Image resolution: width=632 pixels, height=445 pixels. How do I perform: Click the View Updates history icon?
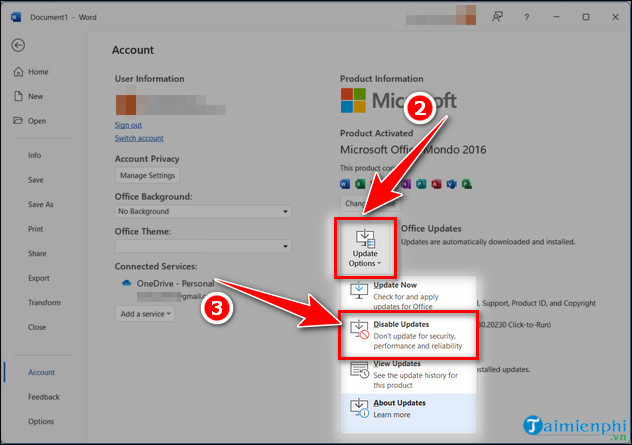(359, 370)
